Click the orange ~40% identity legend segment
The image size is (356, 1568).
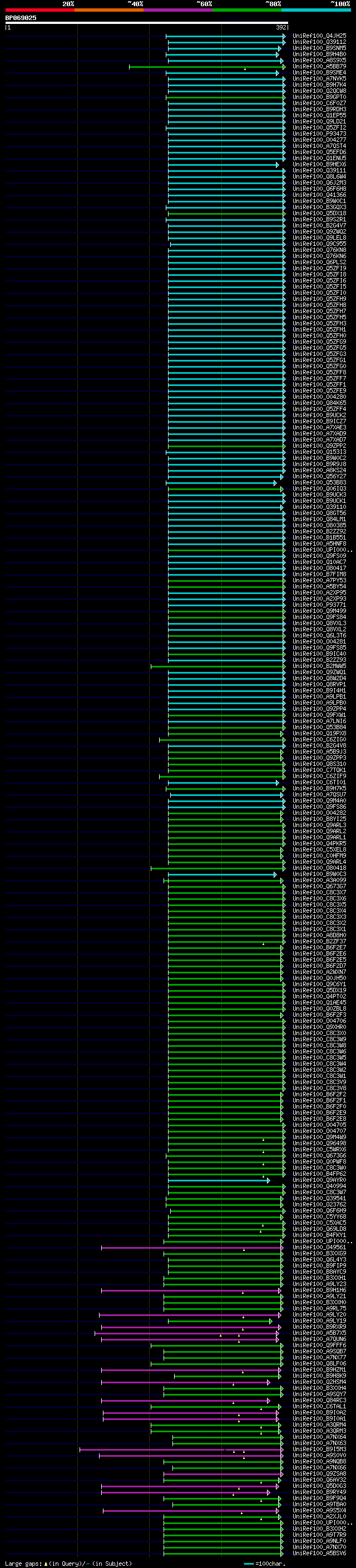(109, 10)
